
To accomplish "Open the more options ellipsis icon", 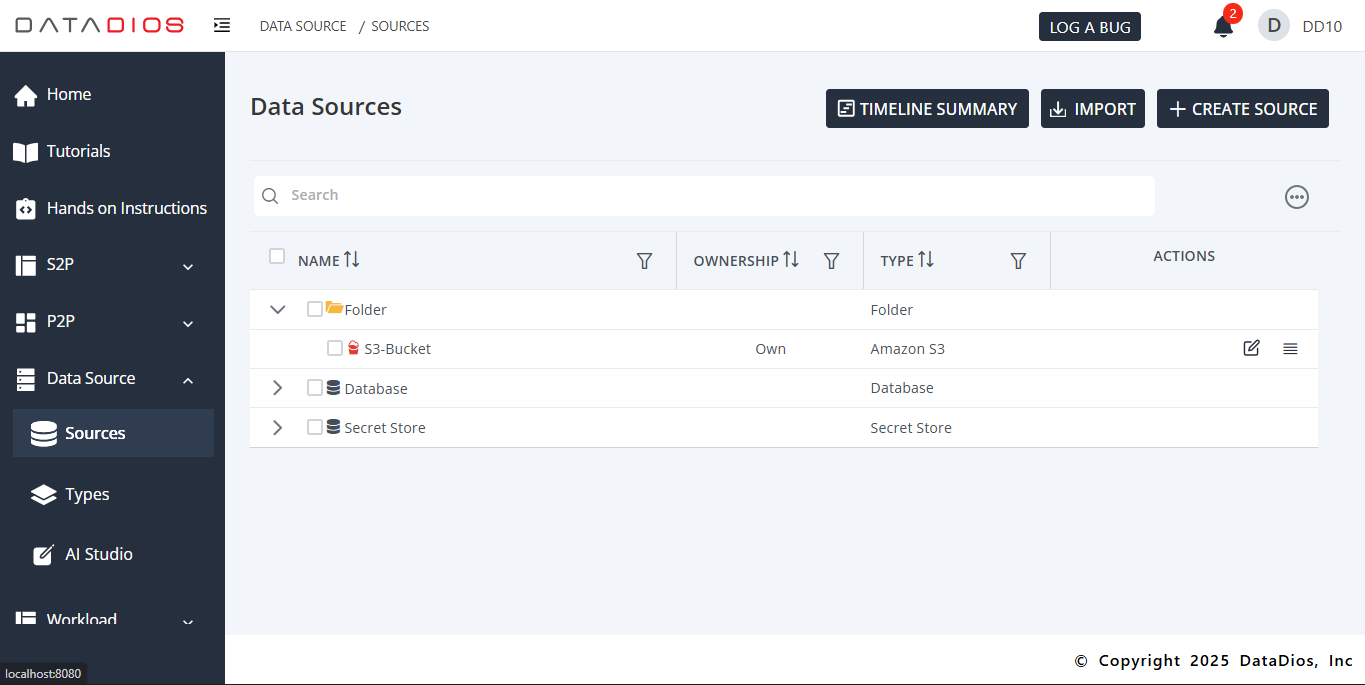I will point(1296,197).
